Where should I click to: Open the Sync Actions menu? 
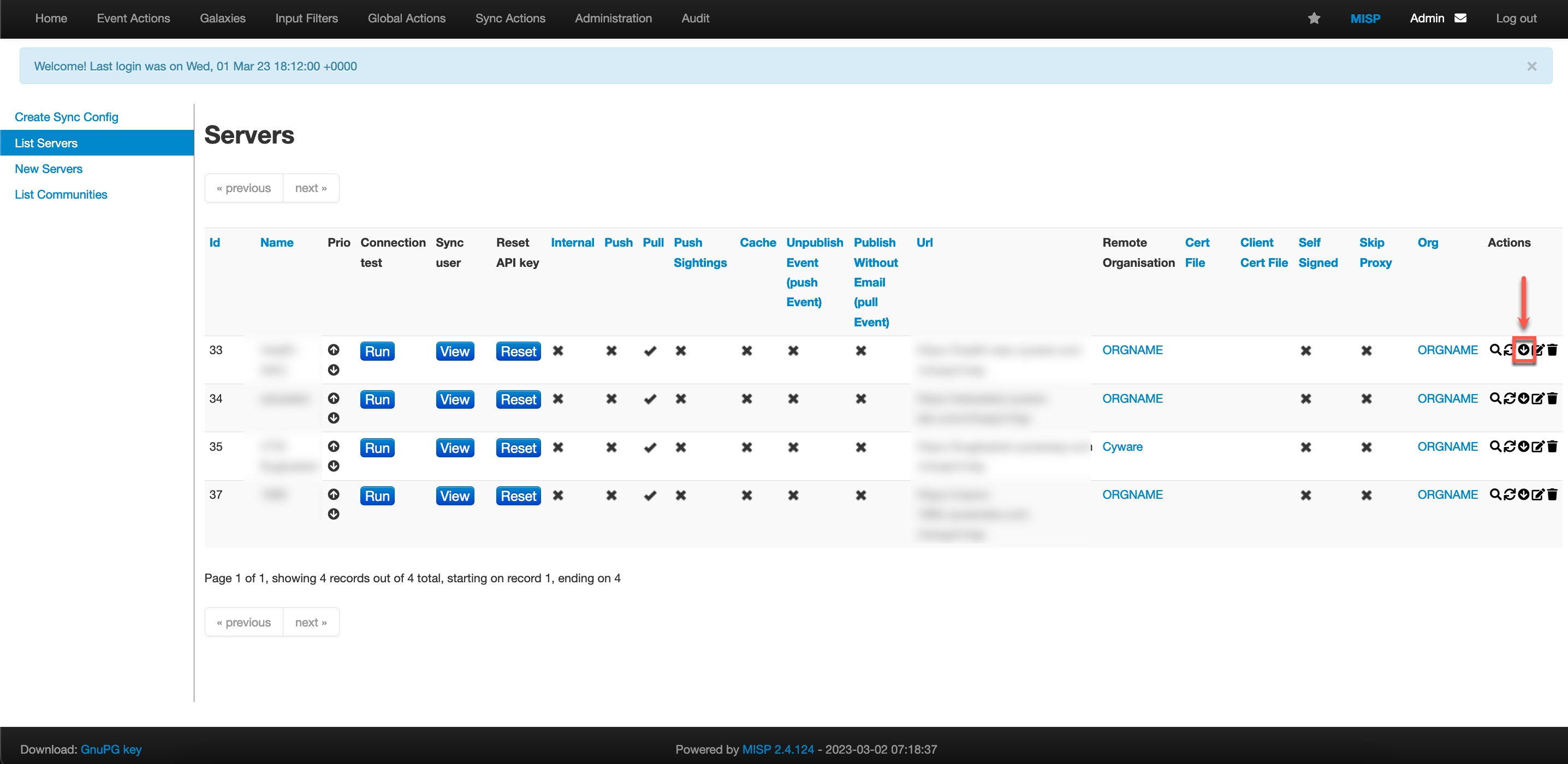(x=509, y=18)
